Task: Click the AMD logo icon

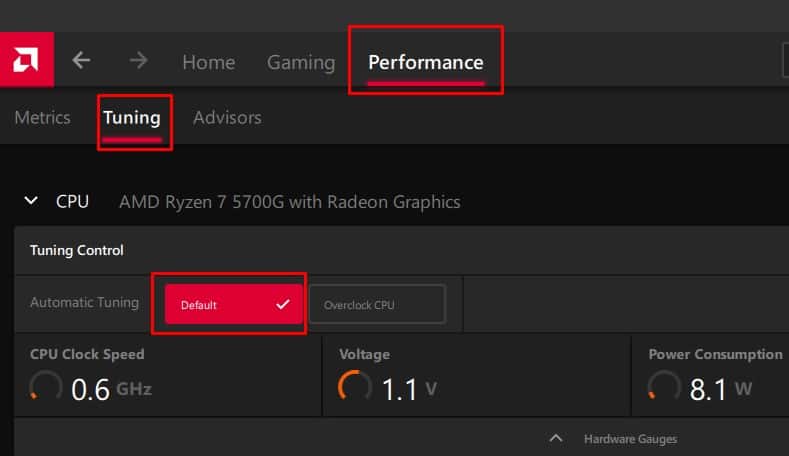Action: pos(26,59)
